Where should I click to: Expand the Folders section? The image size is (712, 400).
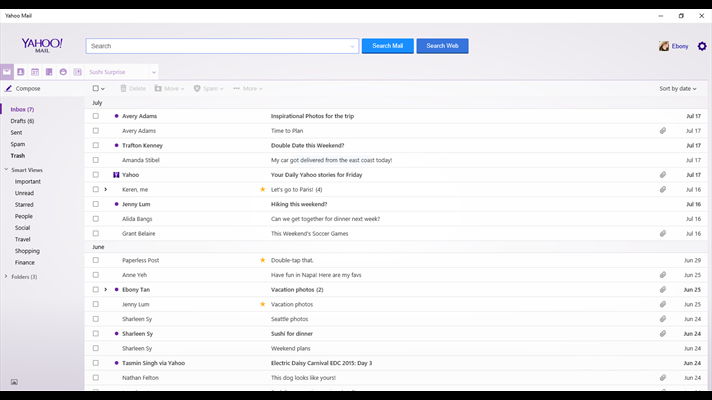pyautogui.click(x=6, y=276)
